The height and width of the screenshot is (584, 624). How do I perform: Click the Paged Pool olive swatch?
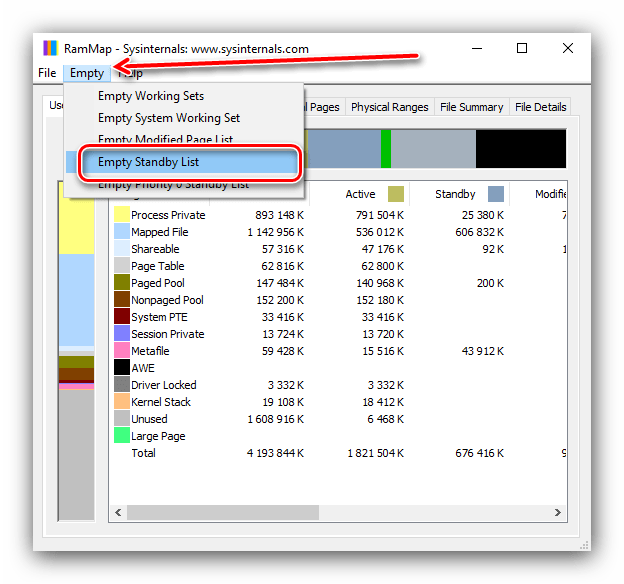[x=122, y=282]
